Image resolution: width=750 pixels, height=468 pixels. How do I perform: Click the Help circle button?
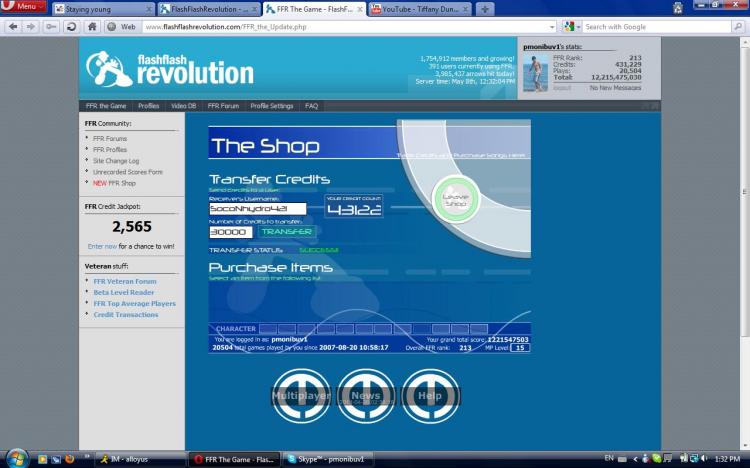(x=430, y=395)
